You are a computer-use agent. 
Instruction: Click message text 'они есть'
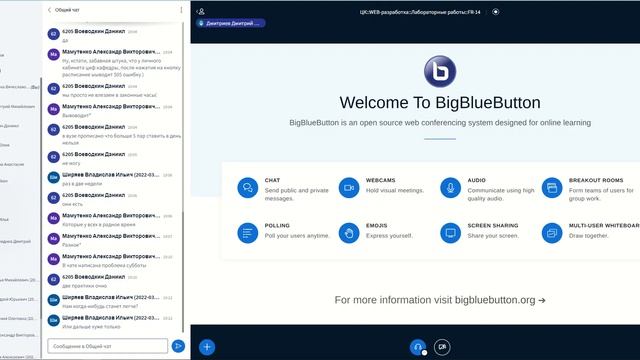[72, 204]
